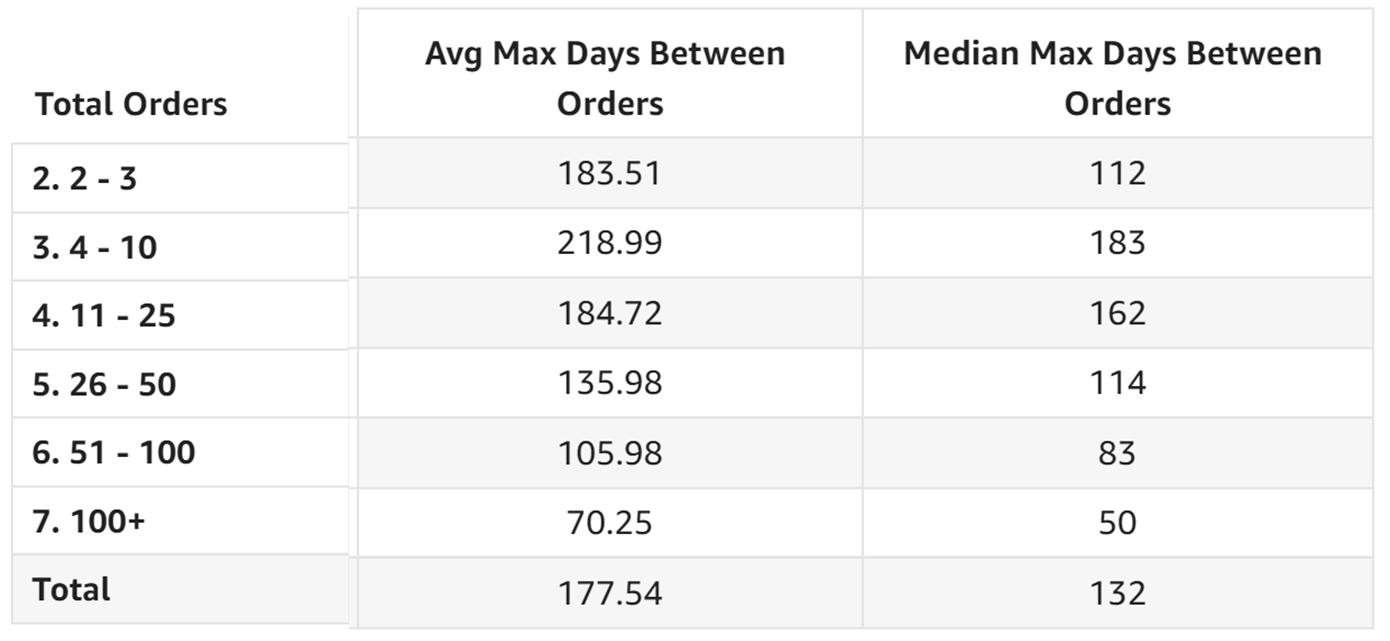Select the '5. 26 - 50' row label
This screenshot has width=1390, height=641.
104,384
